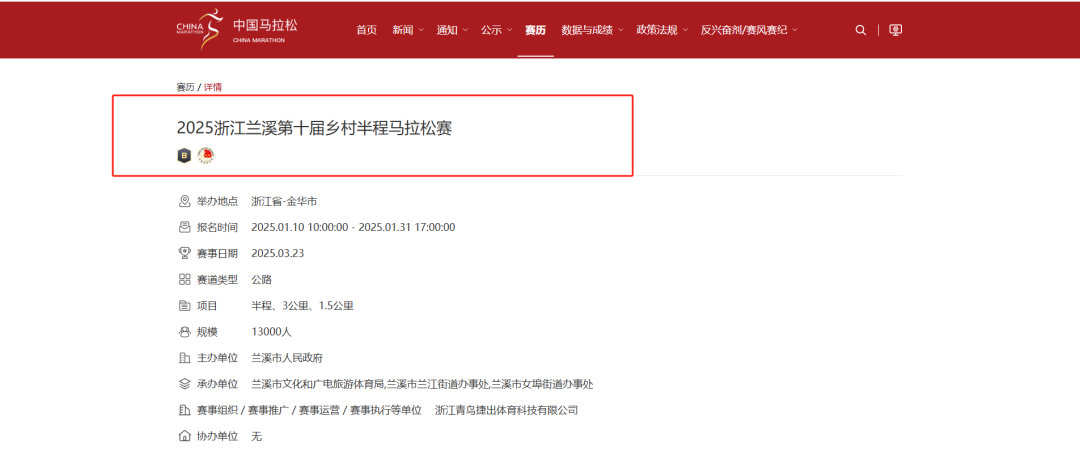Expand the 通知 dropdown menu
Screen dimensions: 1080x475
coord(451,30)
